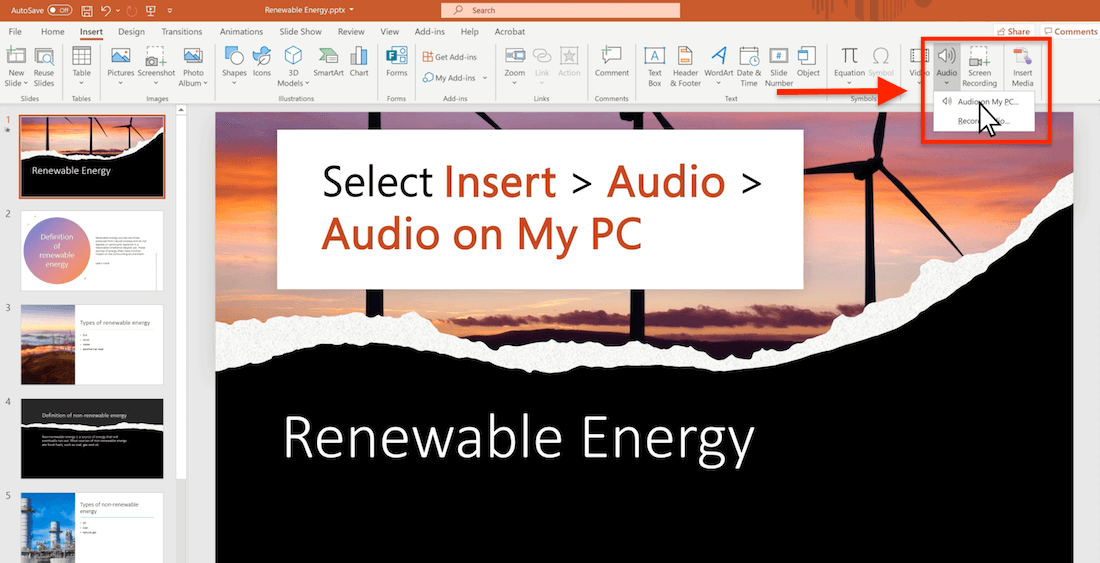Select slide 2 thumbnail Definition of renewable energy
This screenshot has width=1100, height=563.
point(92,250)
